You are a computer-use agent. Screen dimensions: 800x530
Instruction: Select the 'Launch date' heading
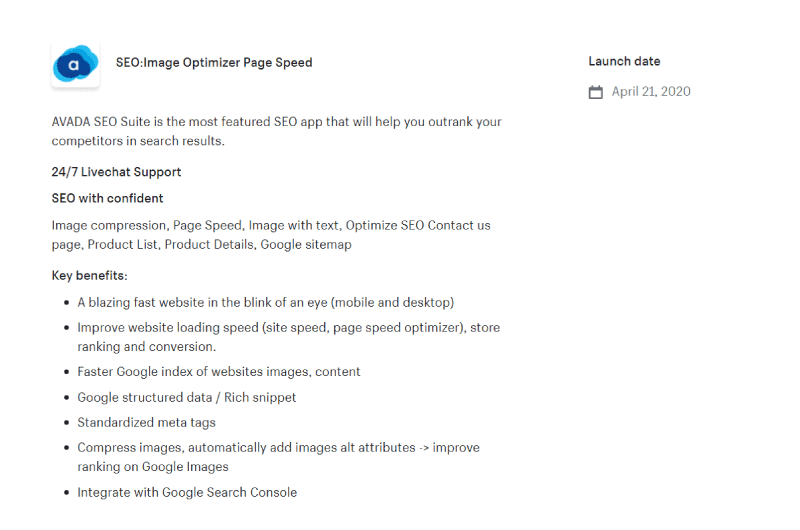pyautogui.click(x=624, y=61)
